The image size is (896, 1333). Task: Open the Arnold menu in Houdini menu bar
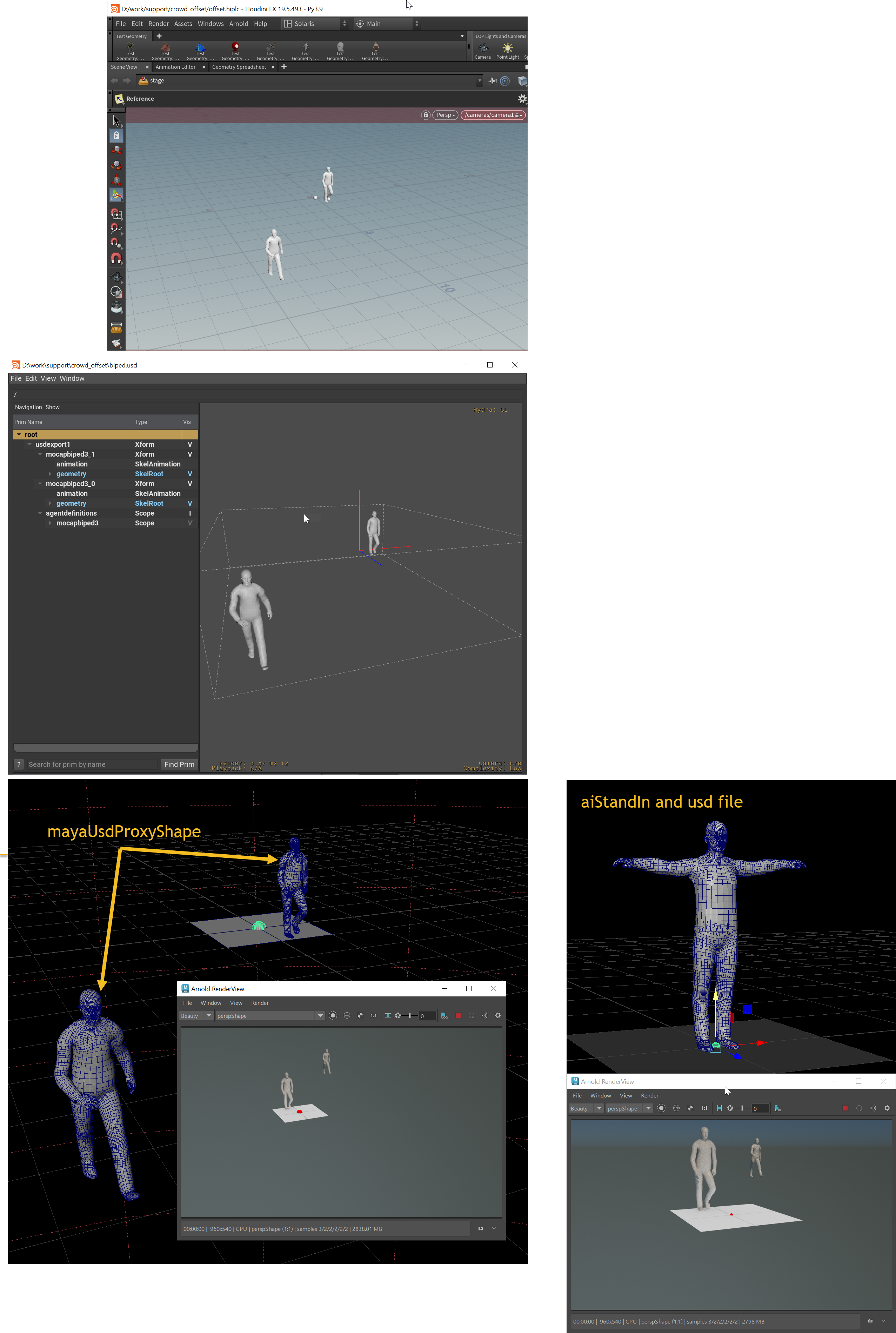(x=239, y=24)
